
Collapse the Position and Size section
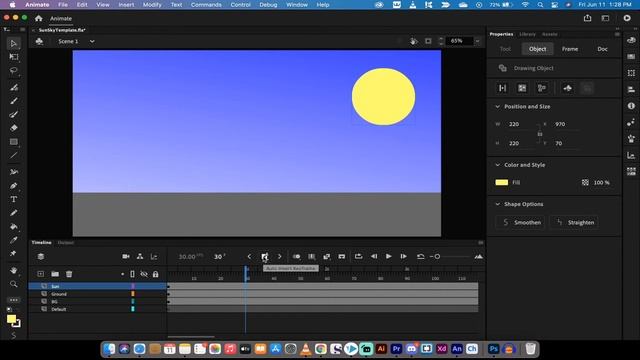(497, 107)
